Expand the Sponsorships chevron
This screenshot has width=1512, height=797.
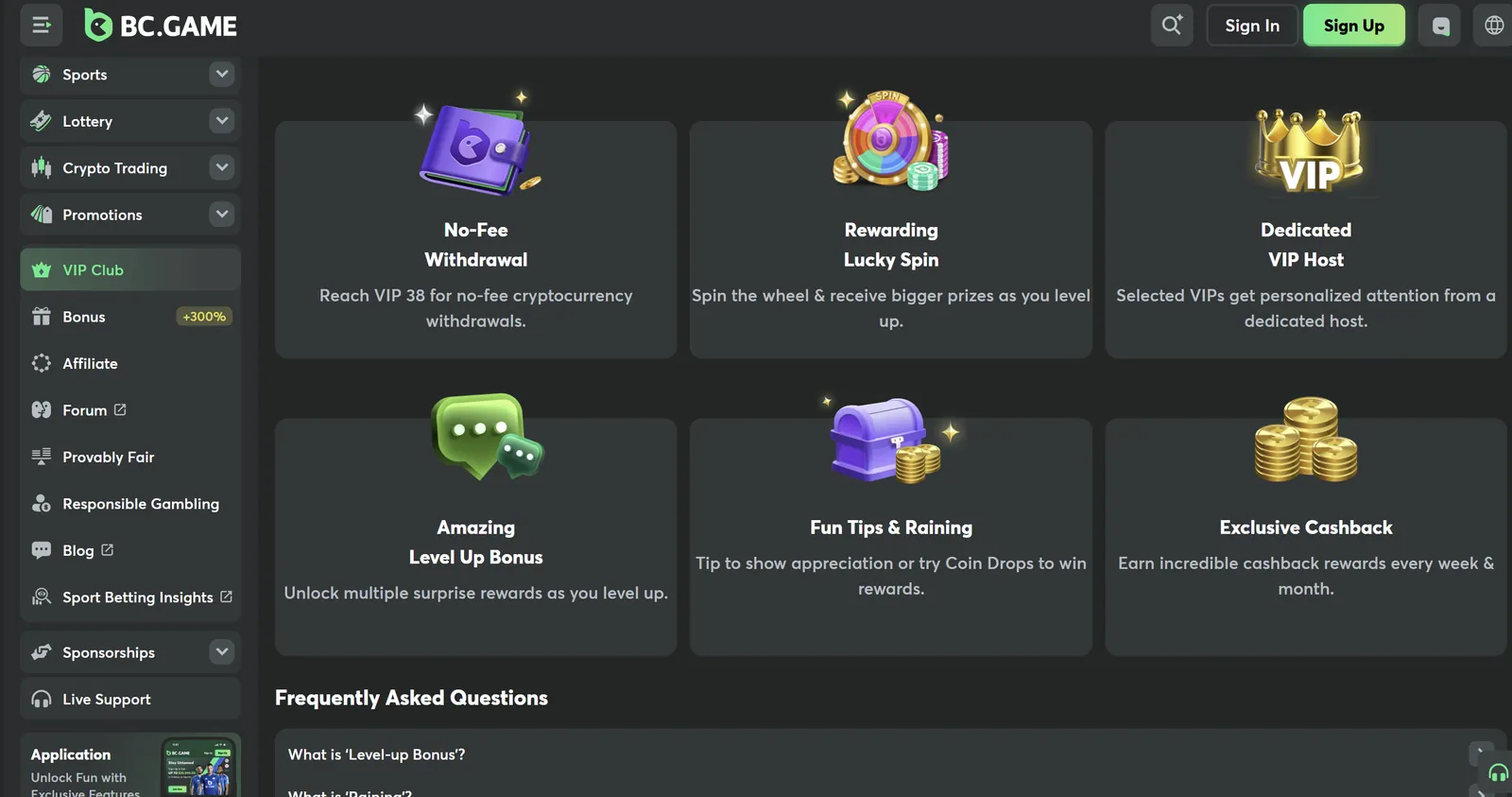(221, 651)
